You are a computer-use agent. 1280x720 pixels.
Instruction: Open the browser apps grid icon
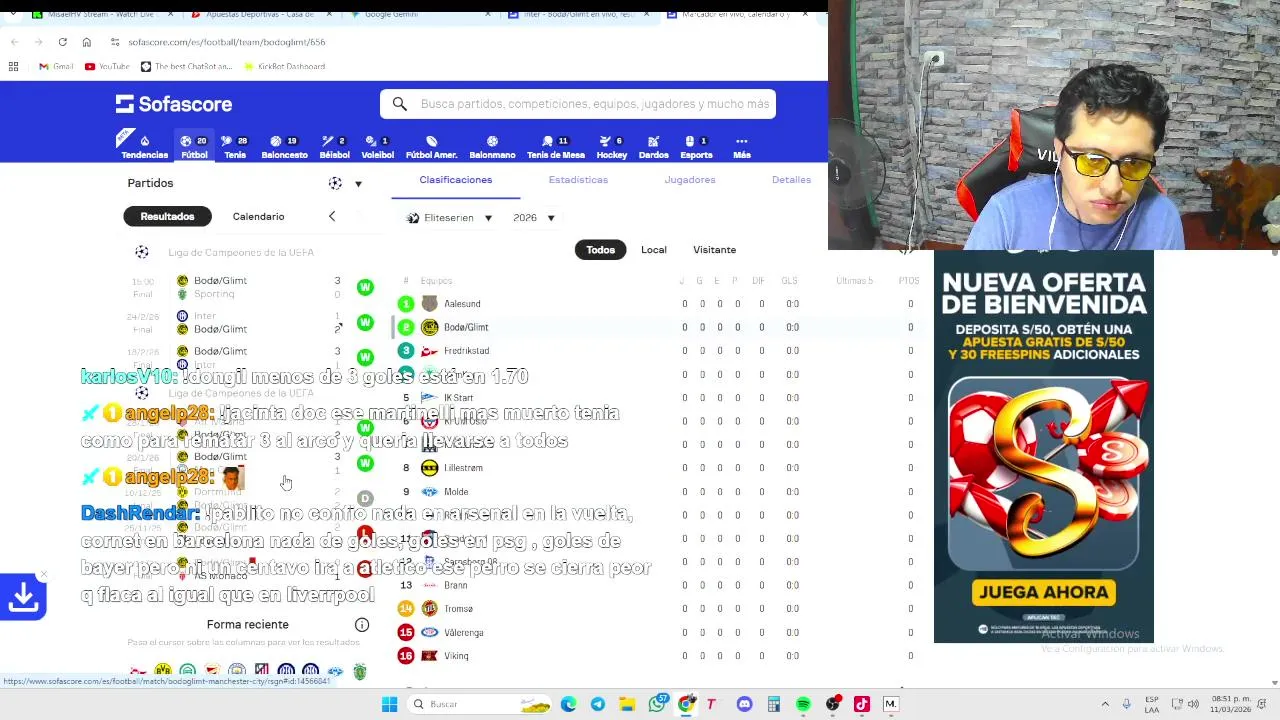(13, 67)
